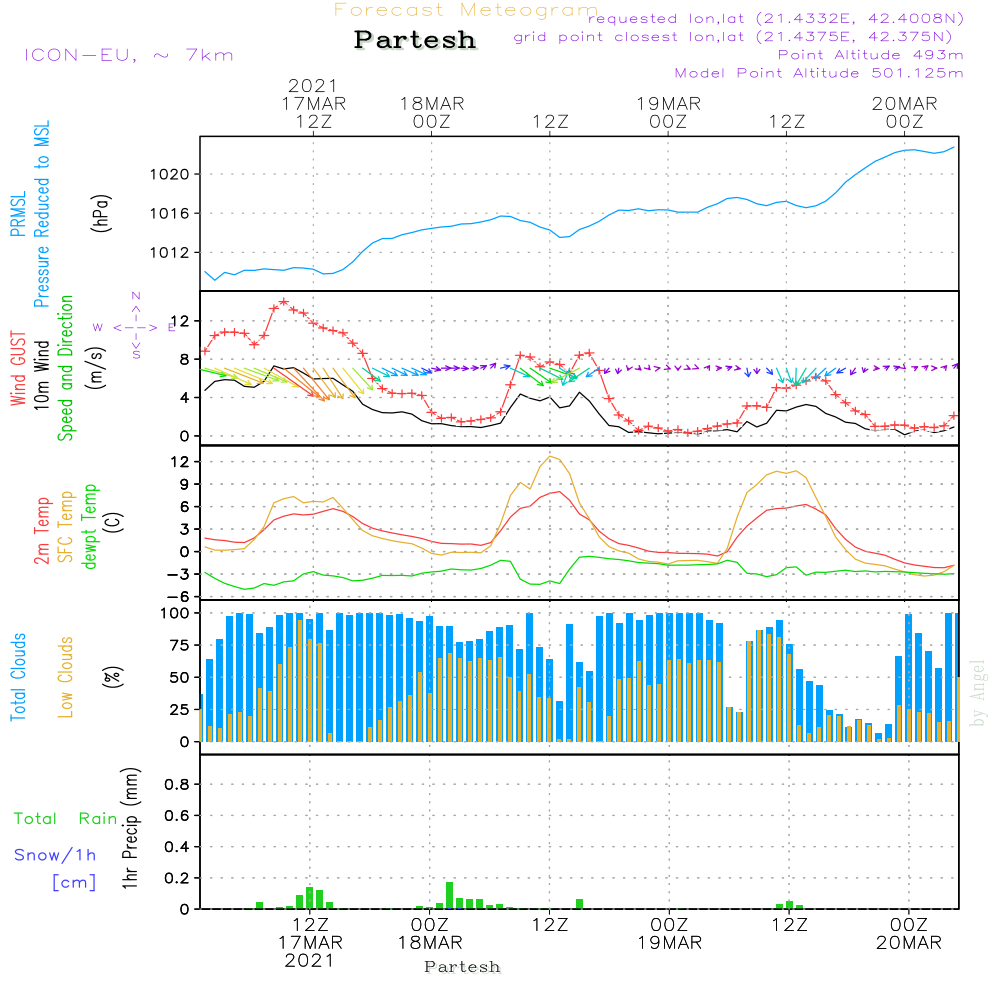Click the SFC temperature peak on 18MAR 12Z
This screenshot has height=1000, width=1000.
pyautogui.click(x=551, y=457)
